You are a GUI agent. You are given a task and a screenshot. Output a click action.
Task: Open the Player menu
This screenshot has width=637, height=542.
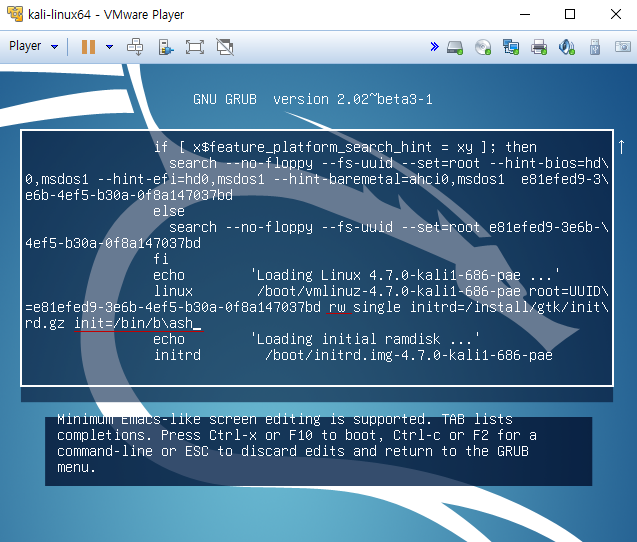click(x=33, y=46)
